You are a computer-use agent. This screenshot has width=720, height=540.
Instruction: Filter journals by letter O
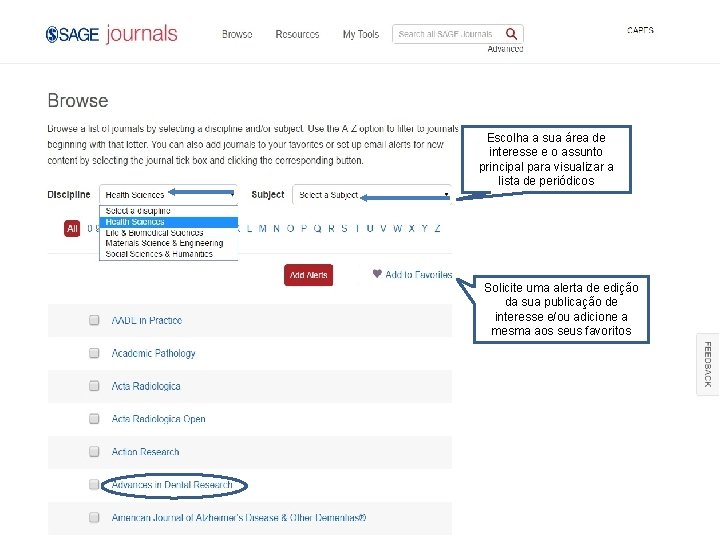[x=290, y=228]
